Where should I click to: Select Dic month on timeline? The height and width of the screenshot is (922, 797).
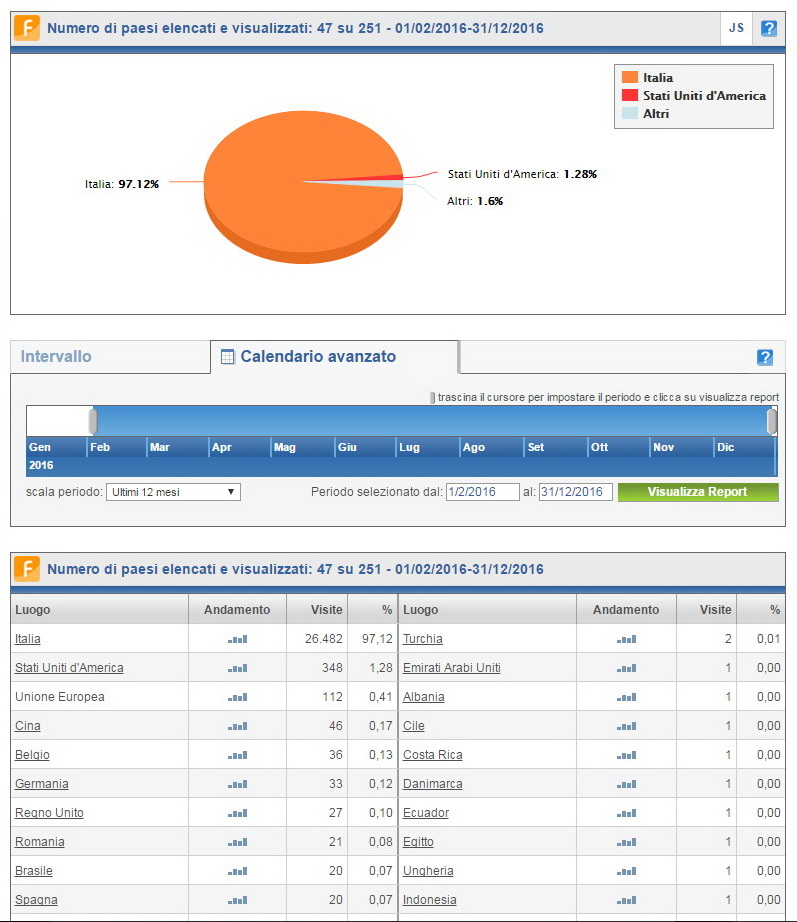click(725, 447)
